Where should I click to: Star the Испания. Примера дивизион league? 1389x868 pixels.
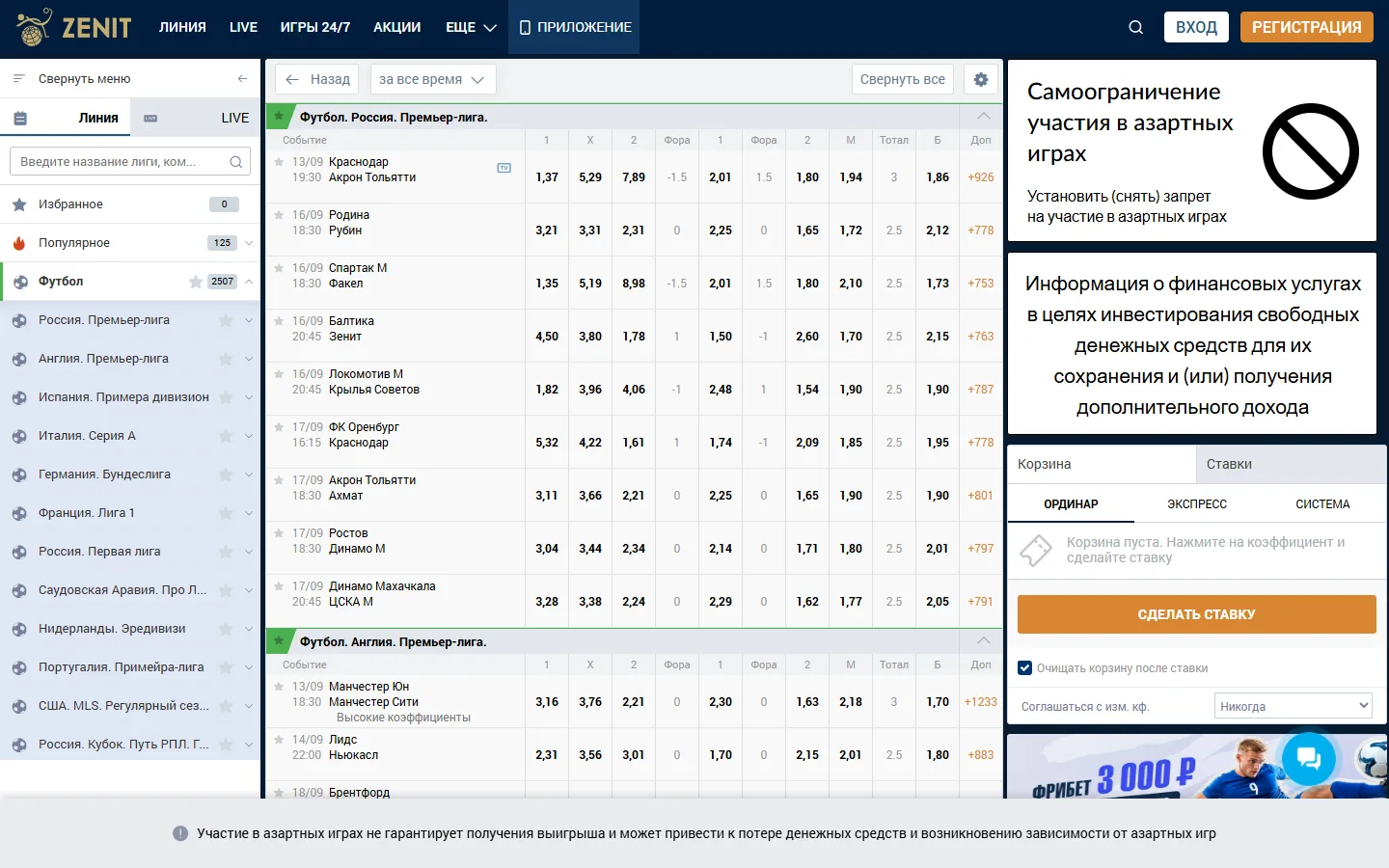coord(226,397)
